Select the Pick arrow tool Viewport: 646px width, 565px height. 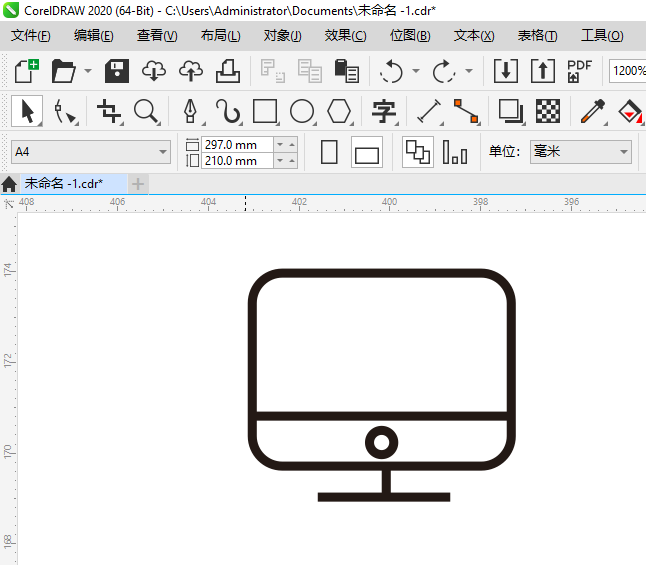click(x=27, y=111)
